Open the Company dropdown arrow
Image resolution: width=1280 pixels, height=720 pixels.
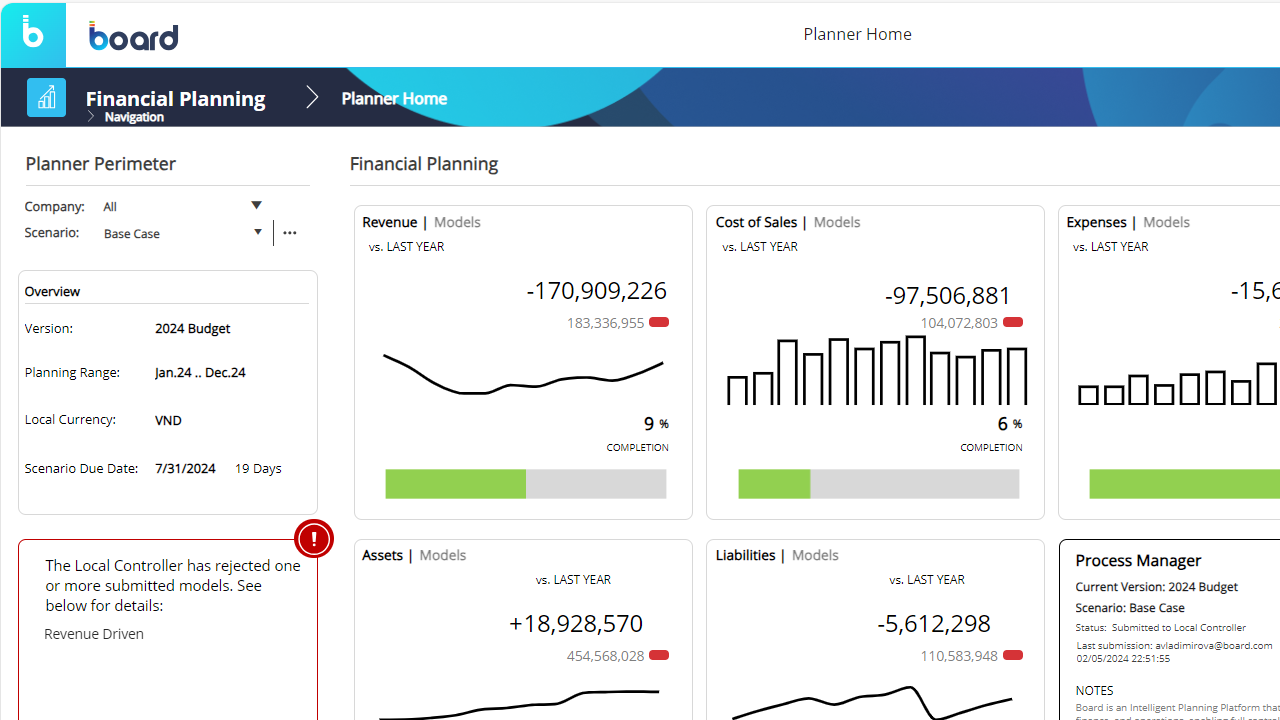tap(256, 205)
